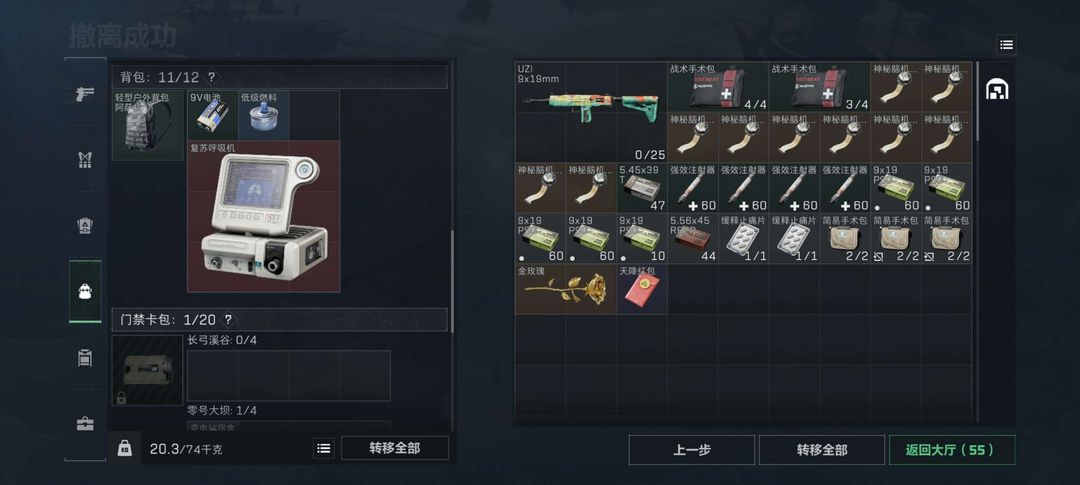
Task: Select the 复苏呼吸机 respirator item
Action: (264, 216)
